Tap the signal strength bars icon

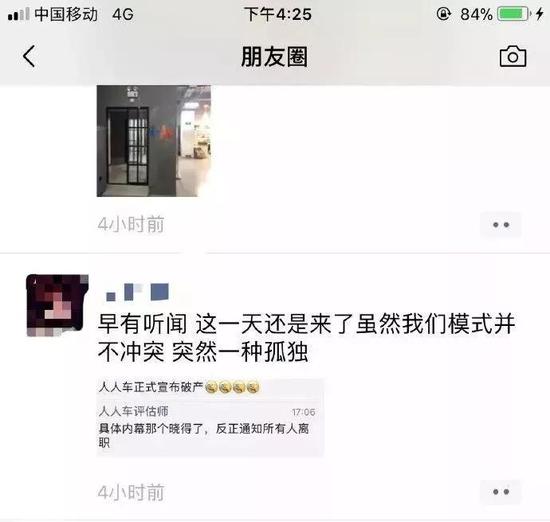click(19, 14)
